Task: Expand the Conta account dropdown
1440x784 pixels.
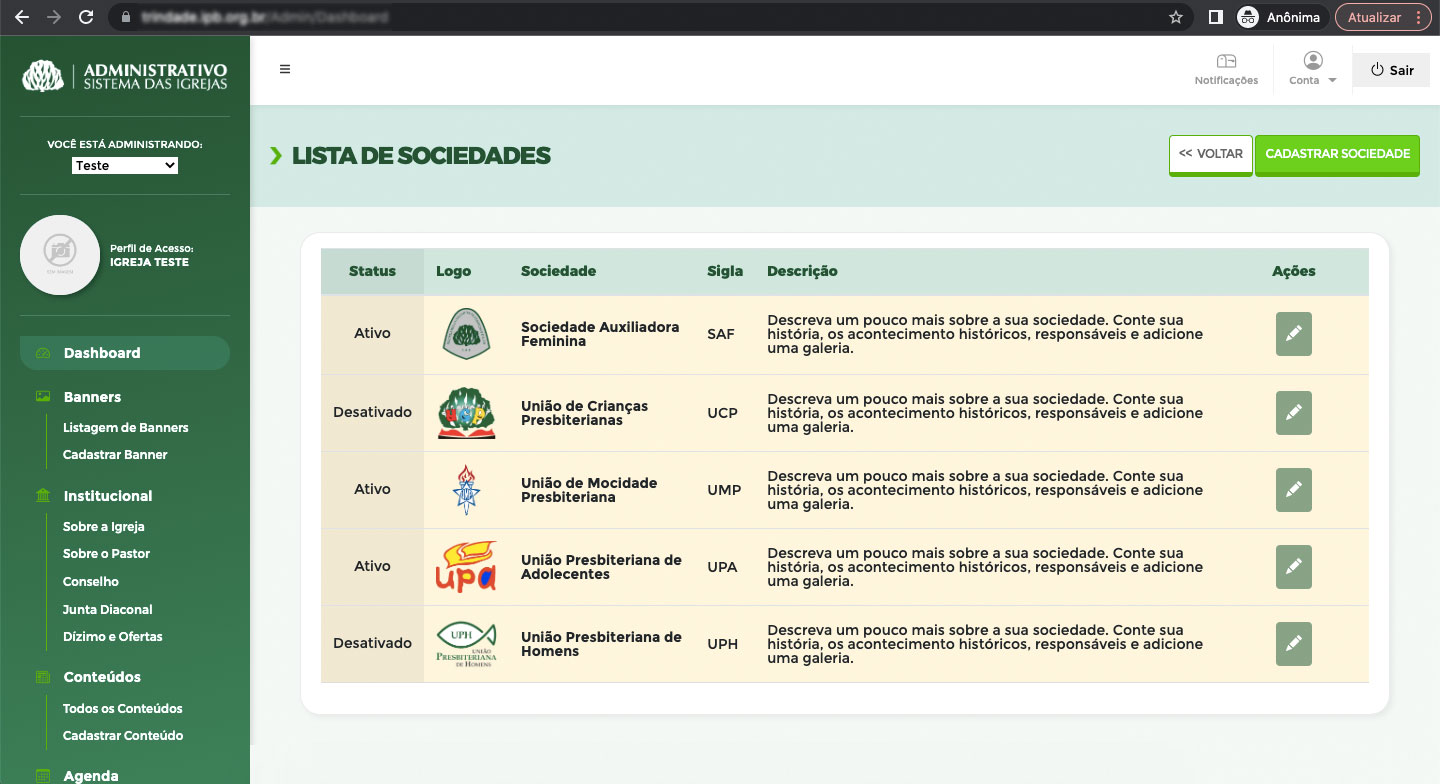Action: [1313, 70]
